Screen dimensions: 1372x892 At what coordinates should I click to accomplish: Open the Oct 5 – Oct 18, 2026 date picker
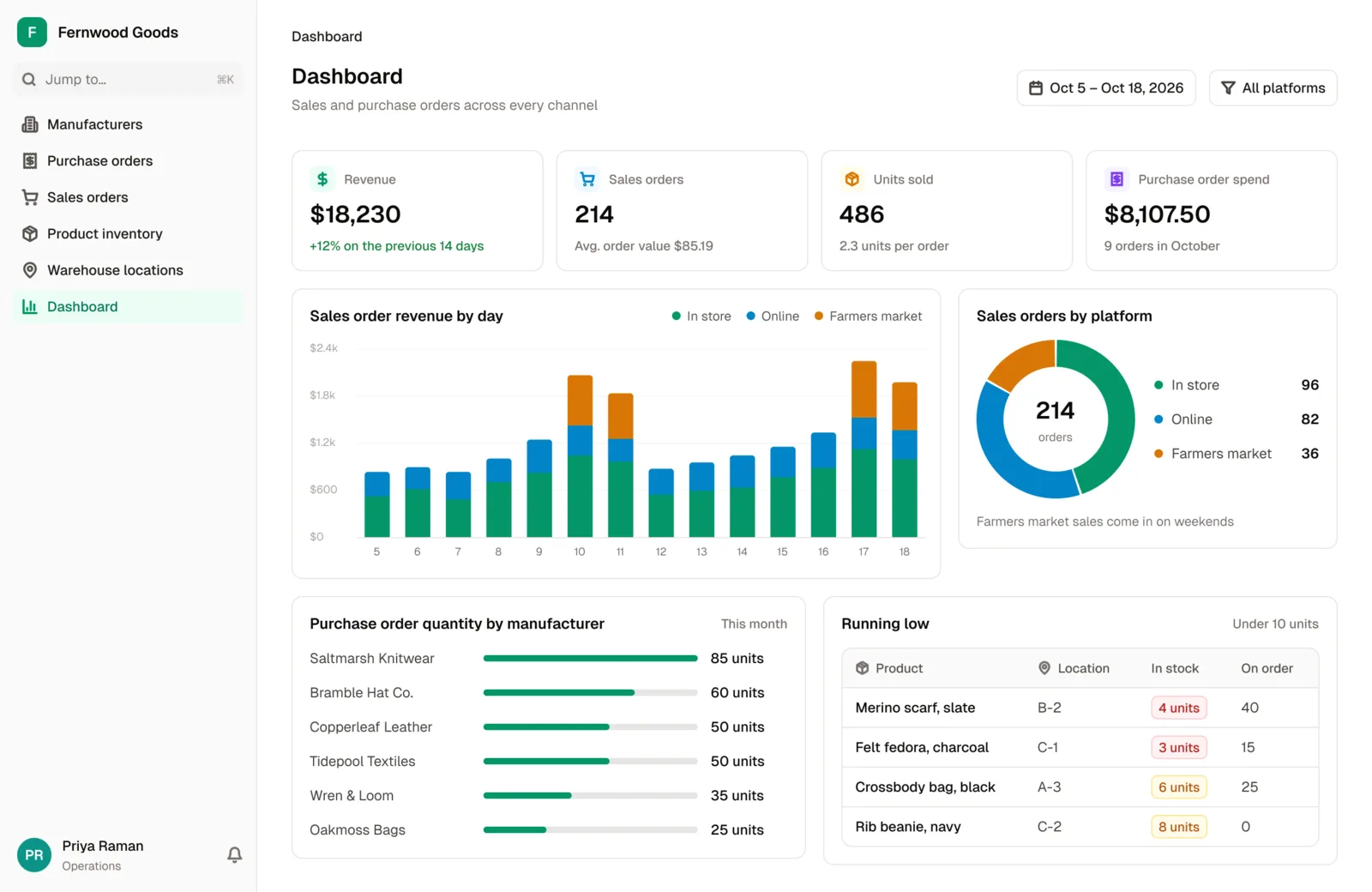coord(1106,88)
